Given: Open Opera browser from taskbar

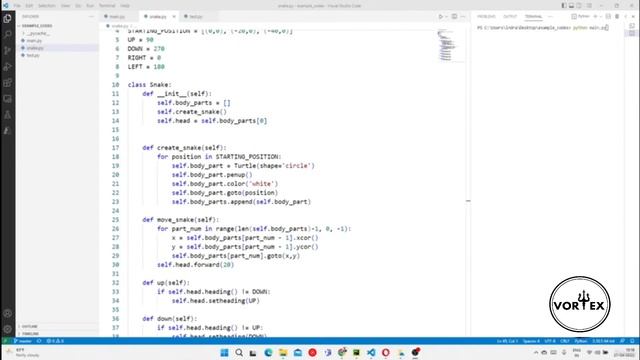Looking at the screenshot, I should [x=386, y=353].
